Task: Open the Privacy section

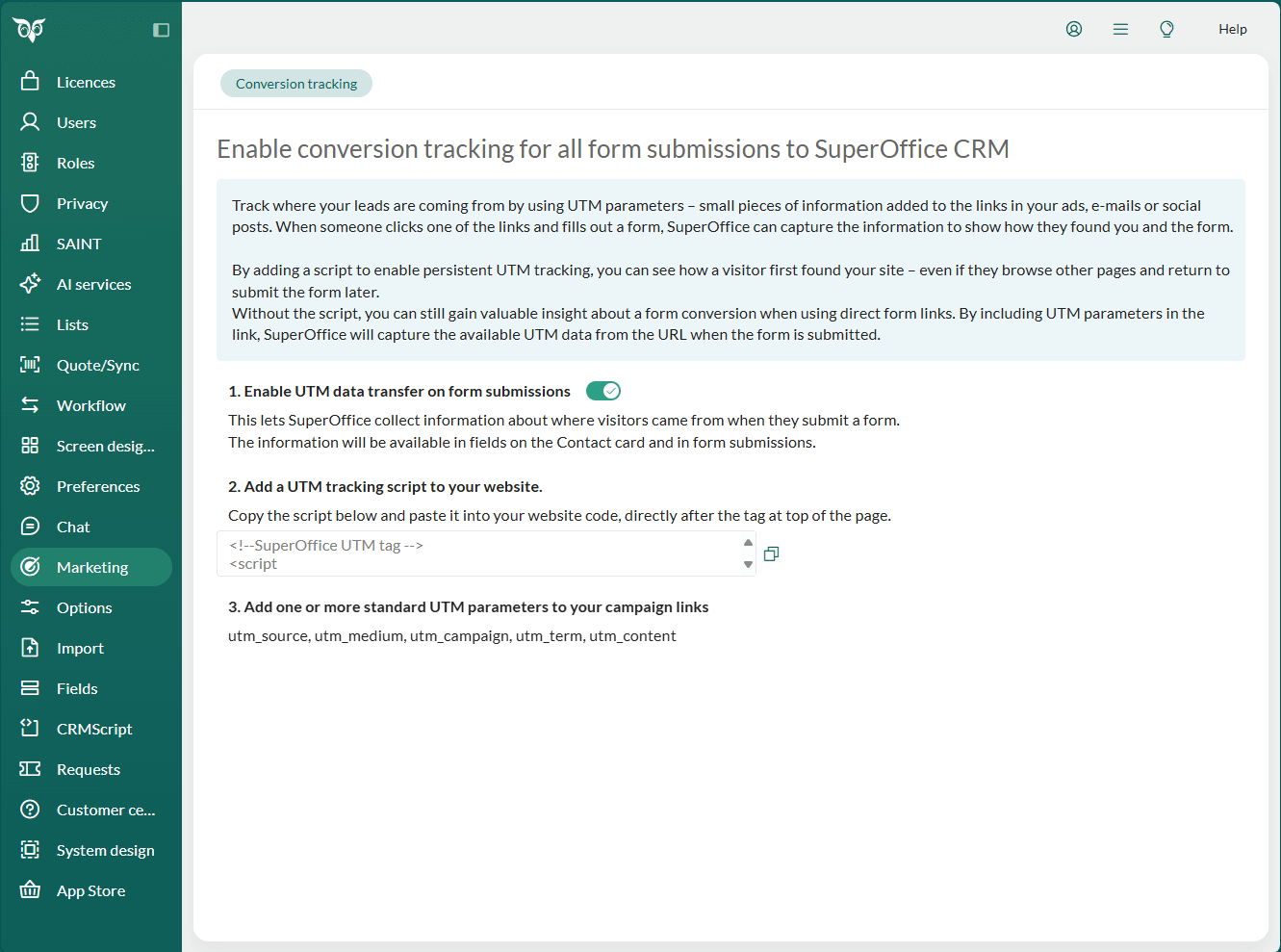Action: pos(83,203)
